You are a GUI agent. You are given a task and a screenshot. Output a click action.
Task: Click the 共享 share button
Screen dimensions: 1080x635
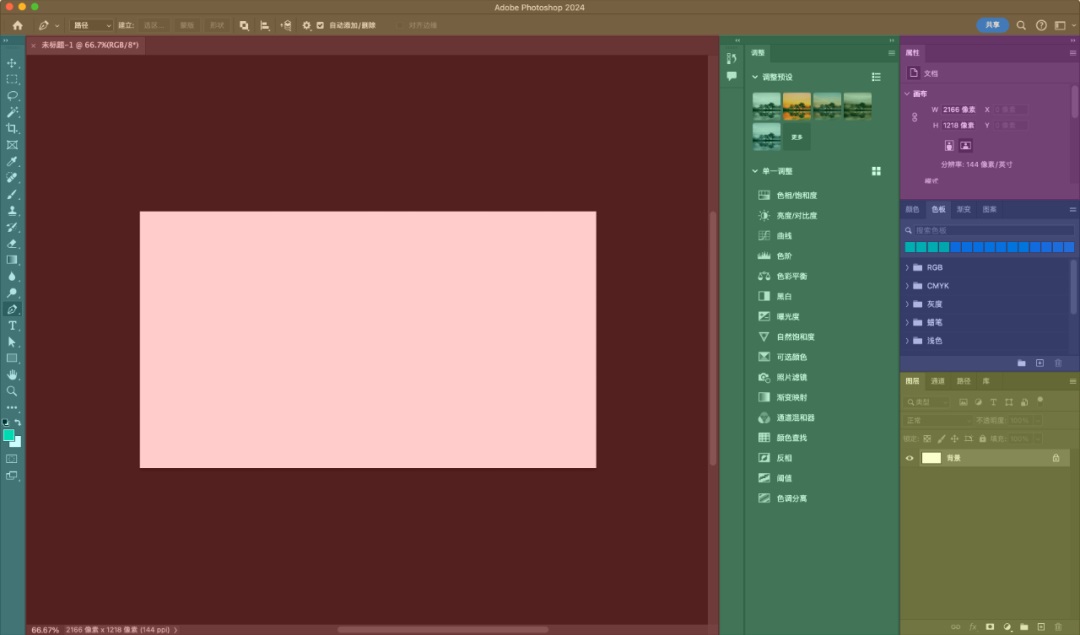pos(992,25)
